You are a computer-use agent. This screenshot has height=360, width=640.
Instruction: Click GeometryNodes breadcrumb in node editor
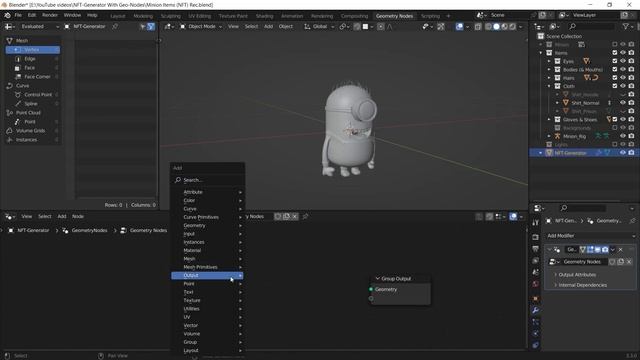(89, 231)
